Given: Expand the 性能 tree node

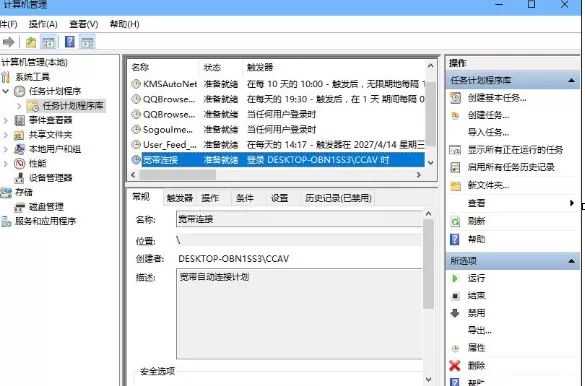Looking at the screenshot, I should pos(6,163).
